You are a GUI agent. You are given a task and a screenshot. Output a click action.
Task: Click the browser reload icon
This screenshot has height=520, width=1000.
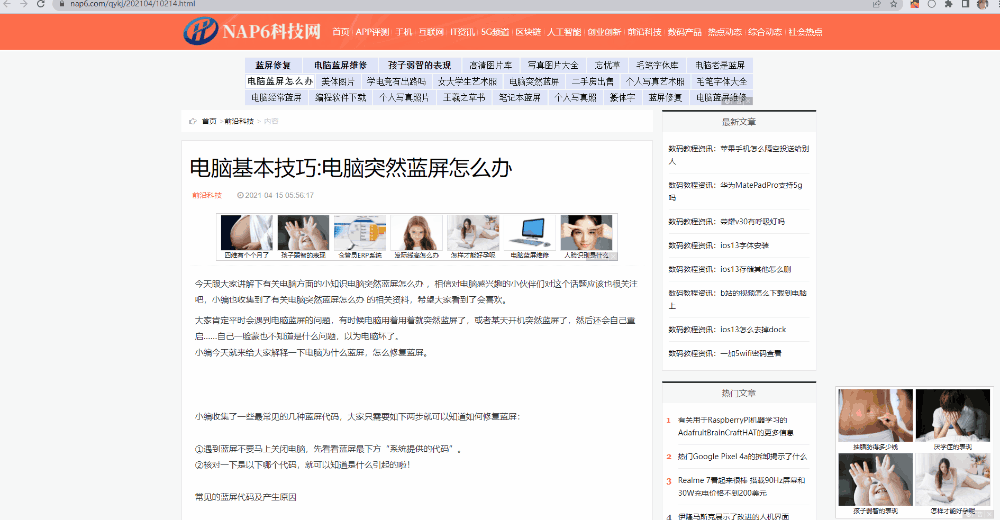point(41,4)
